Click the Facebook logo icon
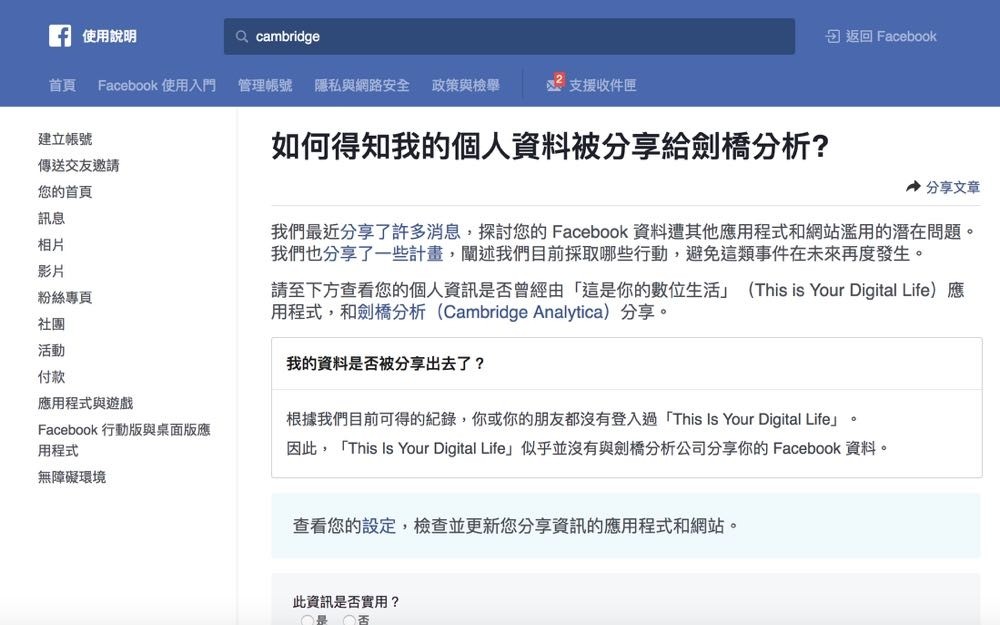The width and height of the screenshot is (1000, 625). pyautogui.click(x=60, y=36)
